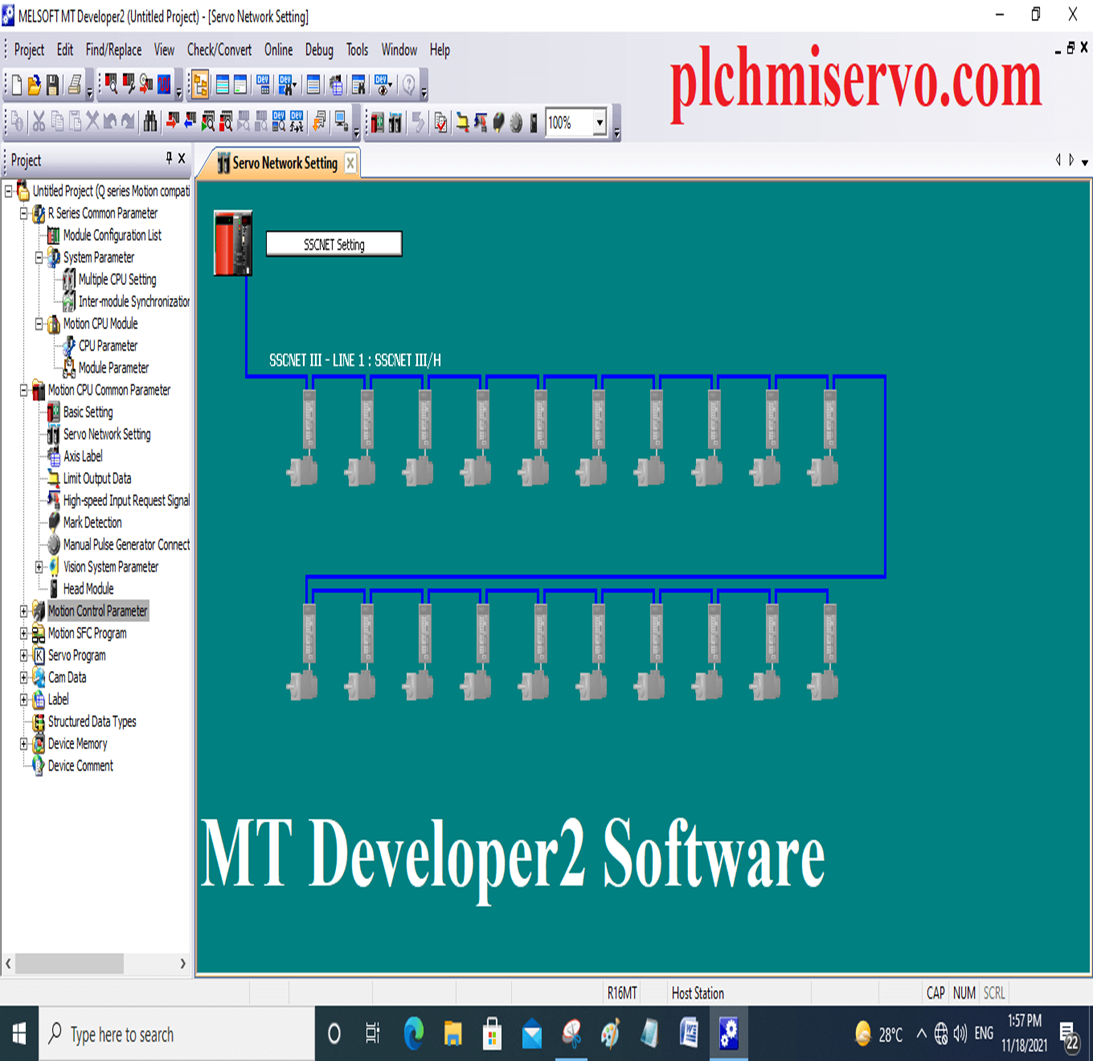Collapse the R Series Common Parameter node

tap(24, 213)
